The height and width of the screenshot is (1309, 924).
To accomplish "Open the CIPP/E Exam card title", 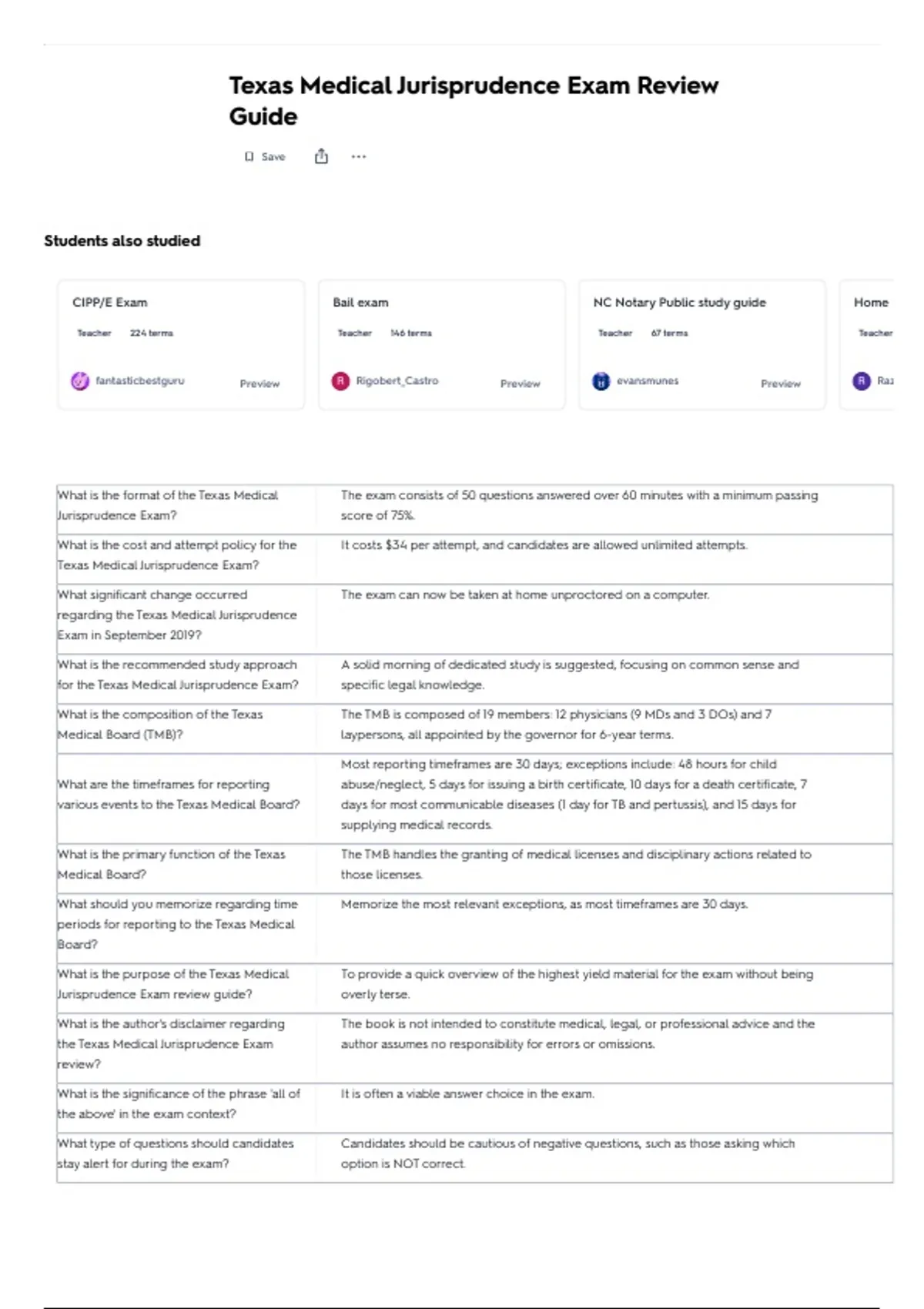I will pyautogui.click(x=109, y=303).
